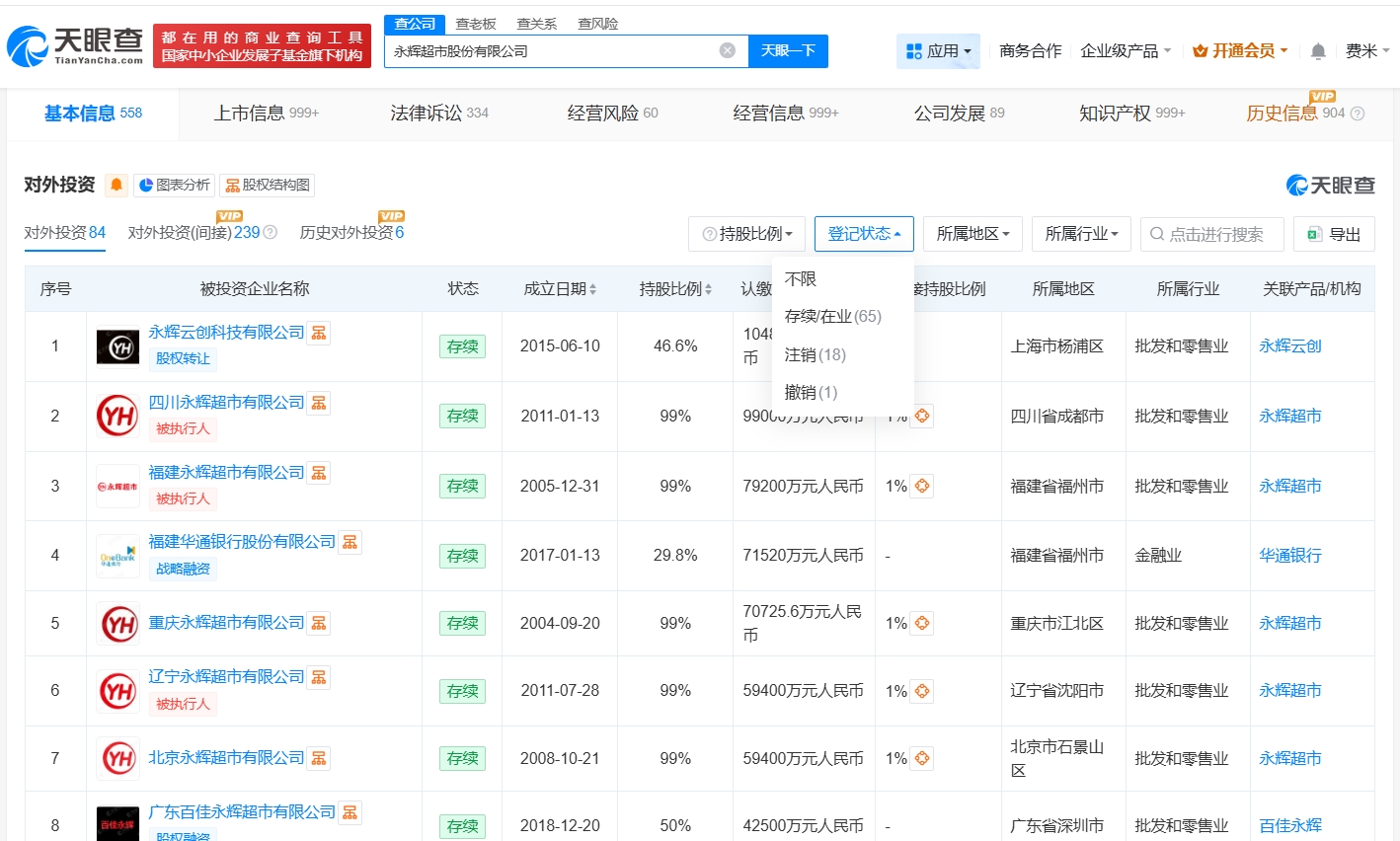
Task: Expand the 所属地区 filter dropdown
Action: pyautogui.click(x=972, y=234)
